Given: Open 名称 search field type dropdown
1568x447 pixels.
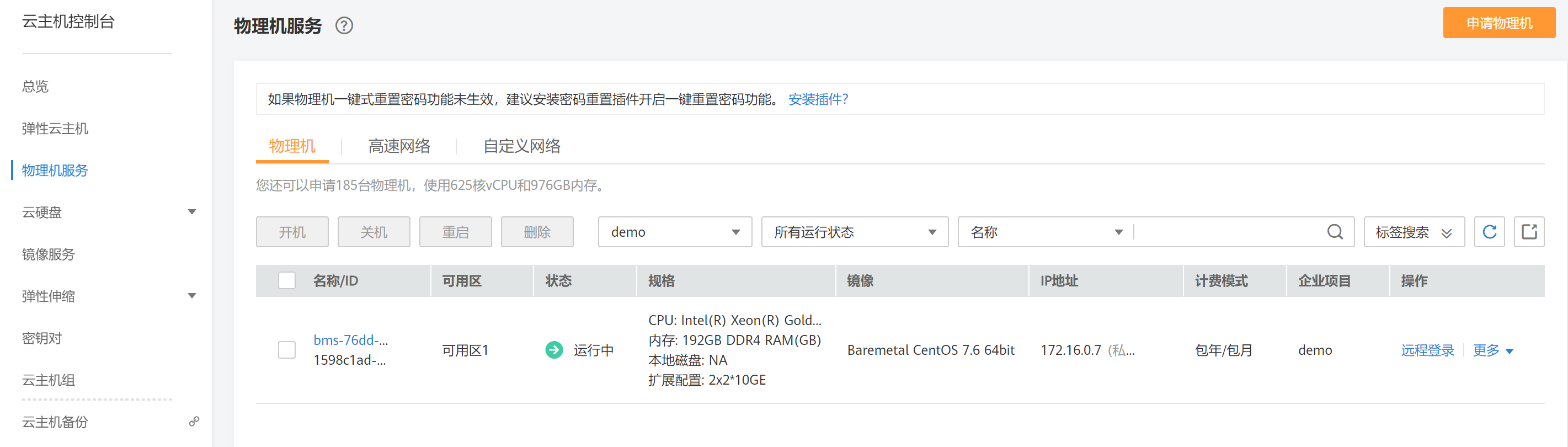Looking at the screenshot, I should [x=1046, y=232].
